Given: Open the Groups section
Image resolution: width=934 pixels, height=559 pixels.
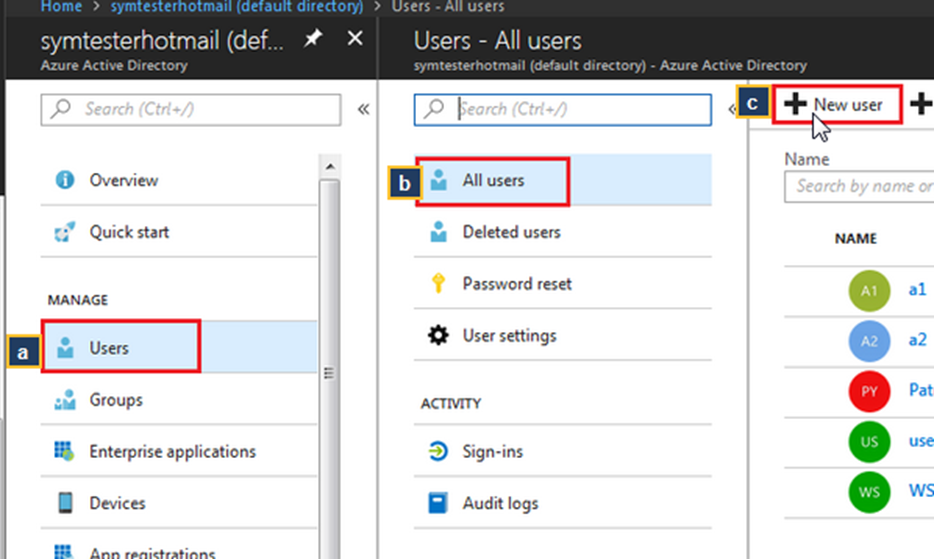Looking at the screenshot, I should tap(115, 400).
